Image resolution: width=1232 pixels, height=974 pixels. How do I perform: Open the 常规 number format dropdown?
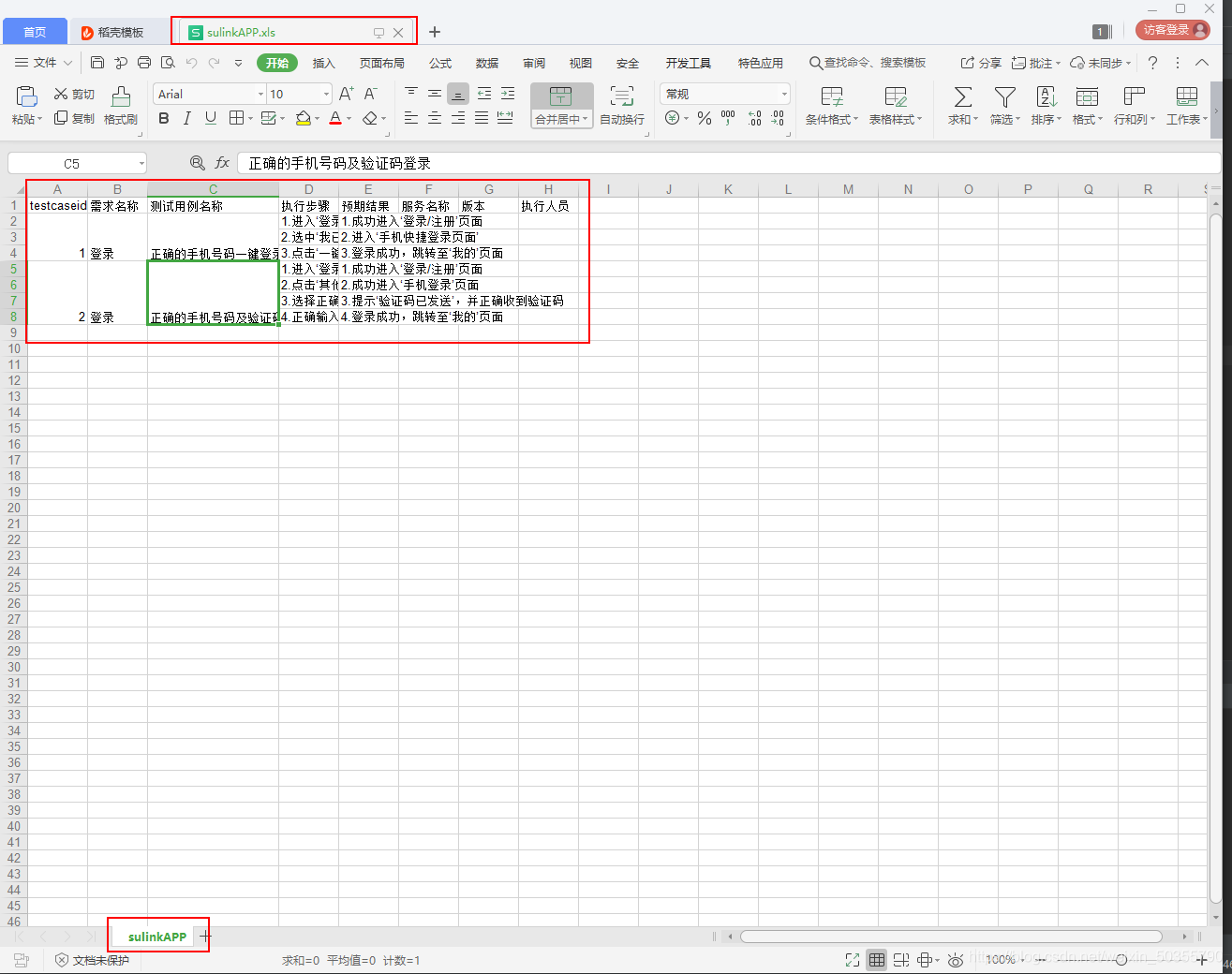click(x=785, y=94)
